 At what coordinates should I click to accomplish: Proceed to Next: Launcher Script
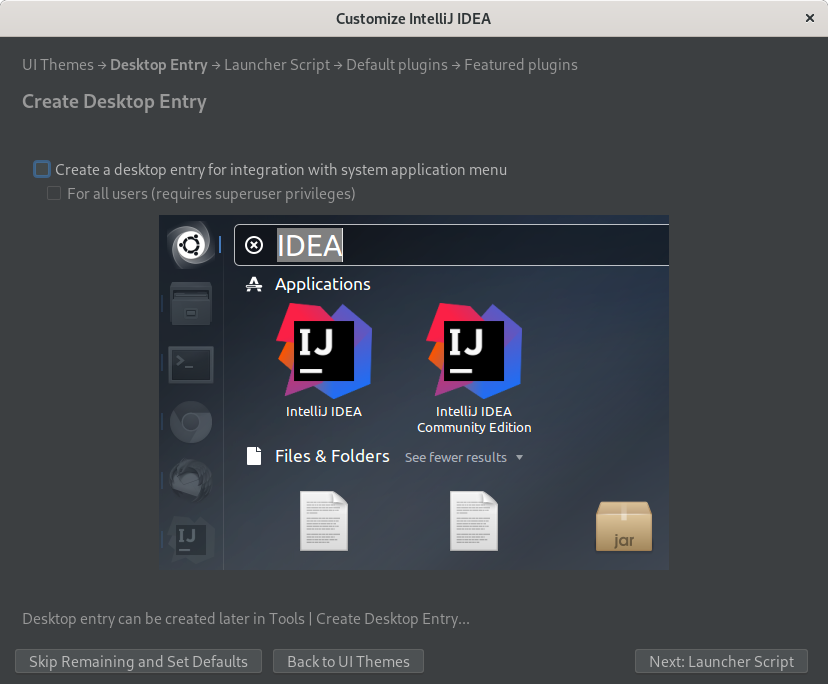(x=721, y=661)
